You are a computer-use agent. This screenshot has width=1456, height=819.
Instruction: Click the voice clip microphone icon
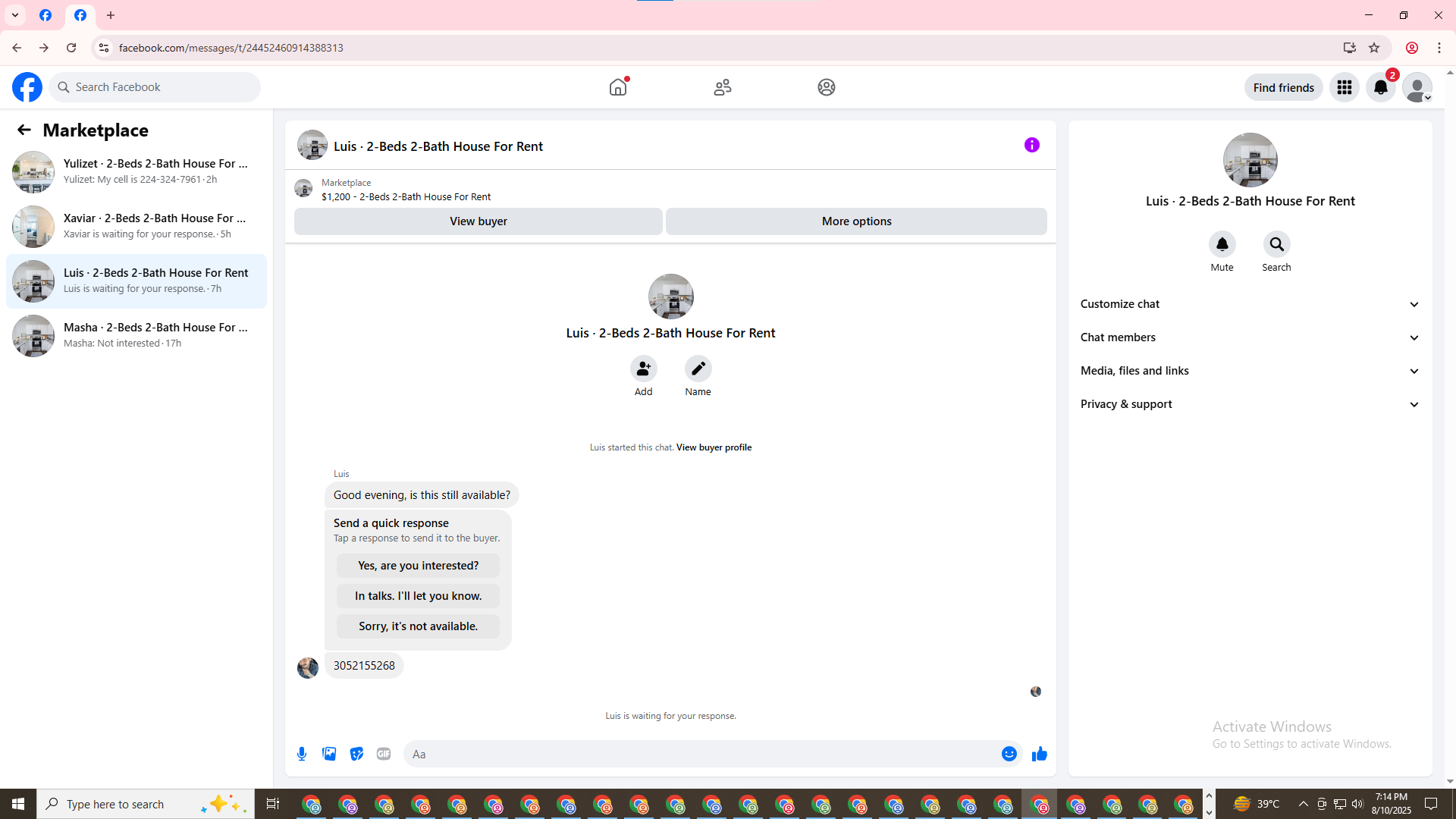(302, 754)
